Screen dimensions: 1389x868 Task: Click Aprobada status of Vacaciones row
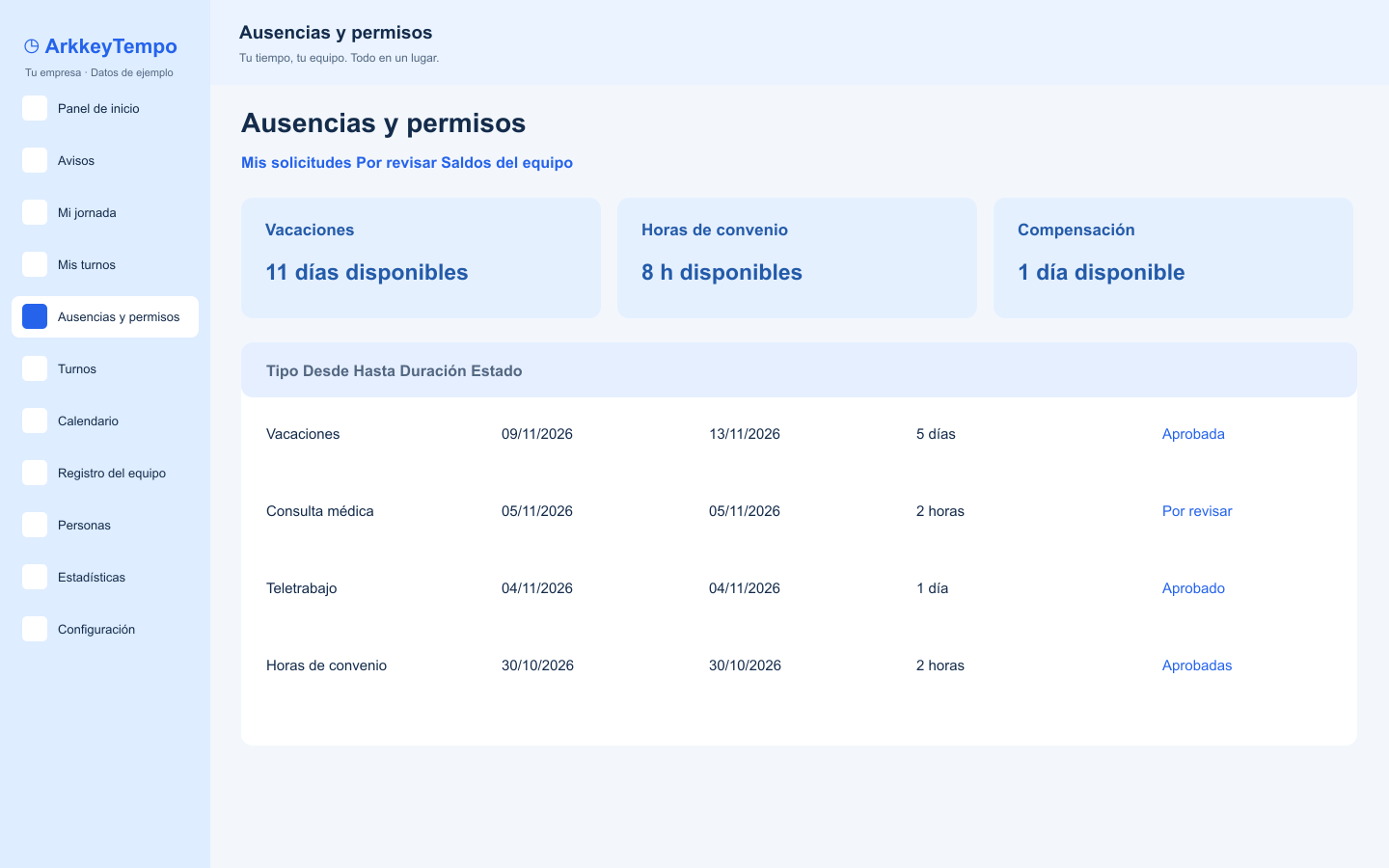click(x=1193, y=434)
